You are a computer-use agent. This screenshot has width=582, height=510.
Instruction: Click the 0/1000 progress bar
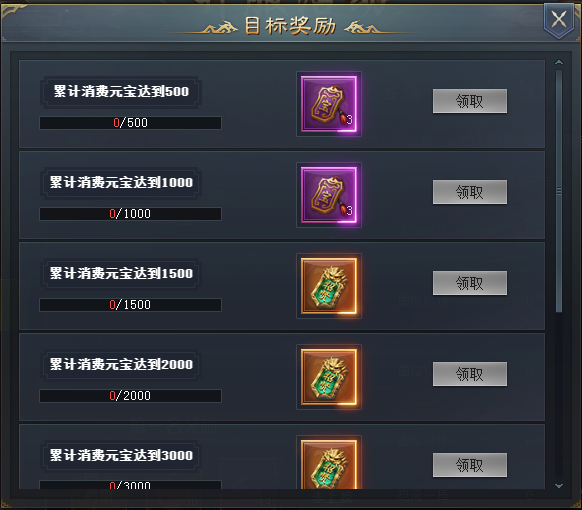[x=130, y=214]
